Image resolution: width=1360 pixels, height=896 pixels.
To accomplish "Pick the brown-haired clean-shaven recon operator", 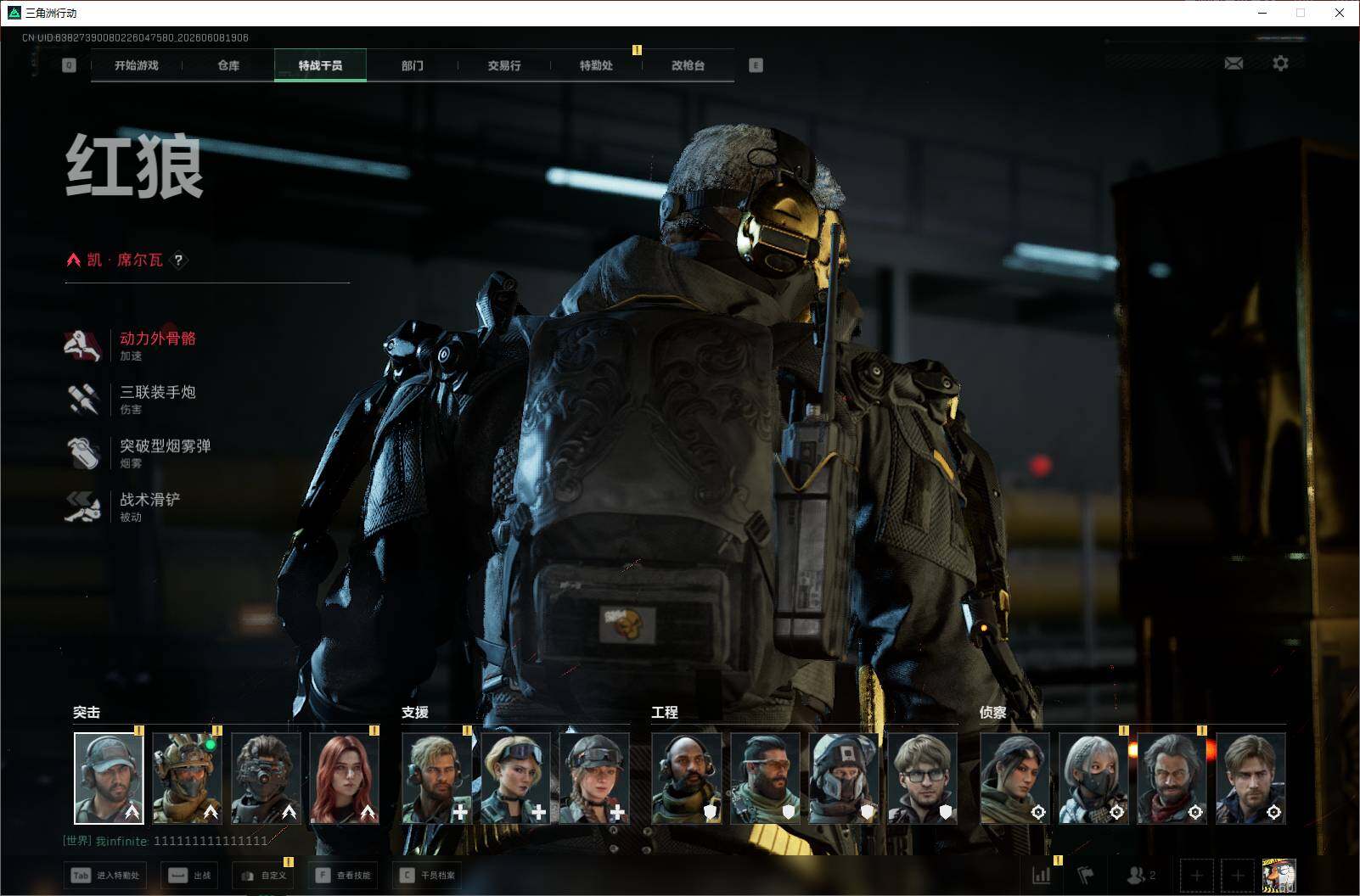I will pos(1250,778).
